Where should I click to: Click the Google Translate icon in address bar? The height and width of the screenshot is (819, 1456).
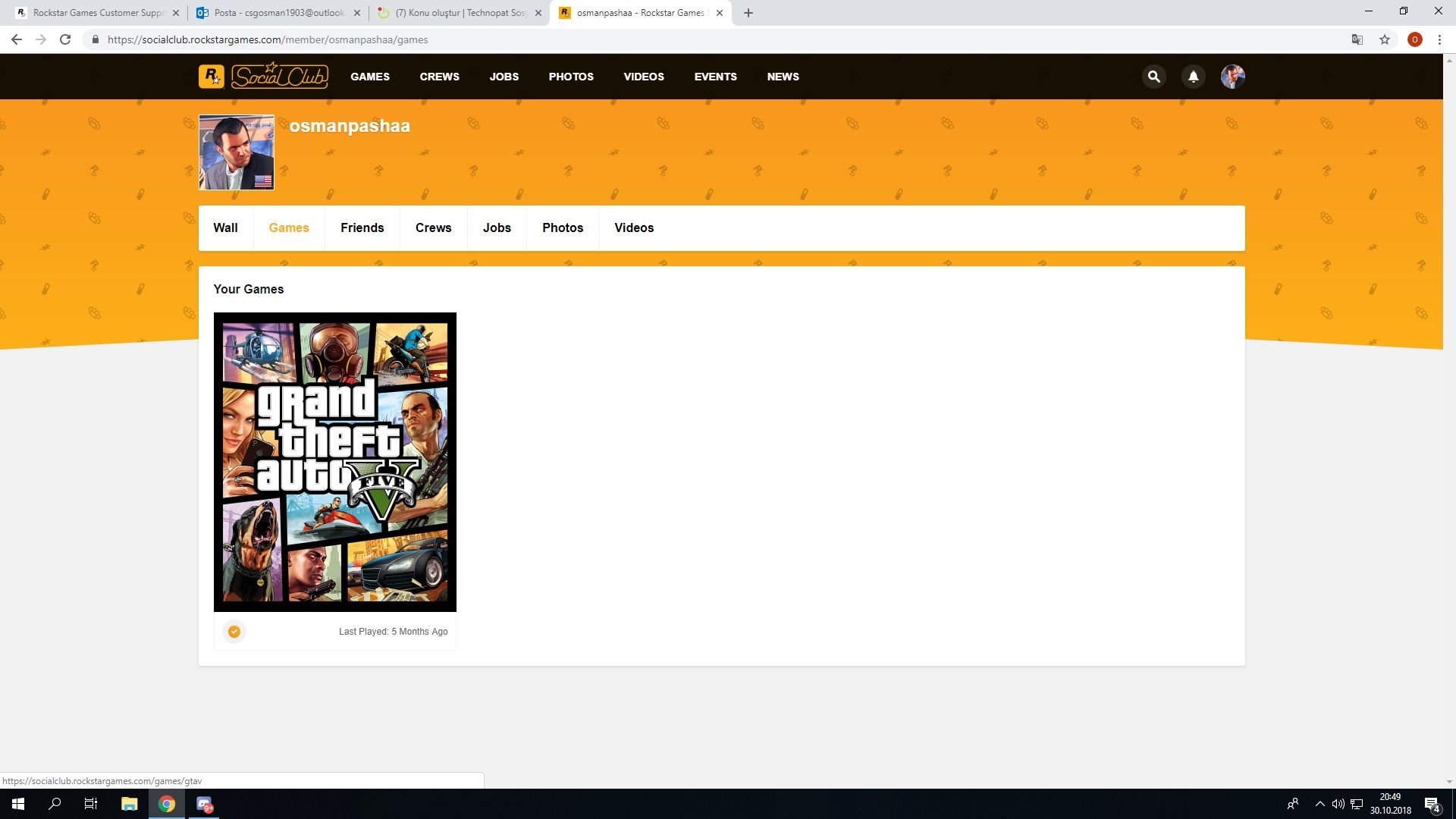[1357, 39]
